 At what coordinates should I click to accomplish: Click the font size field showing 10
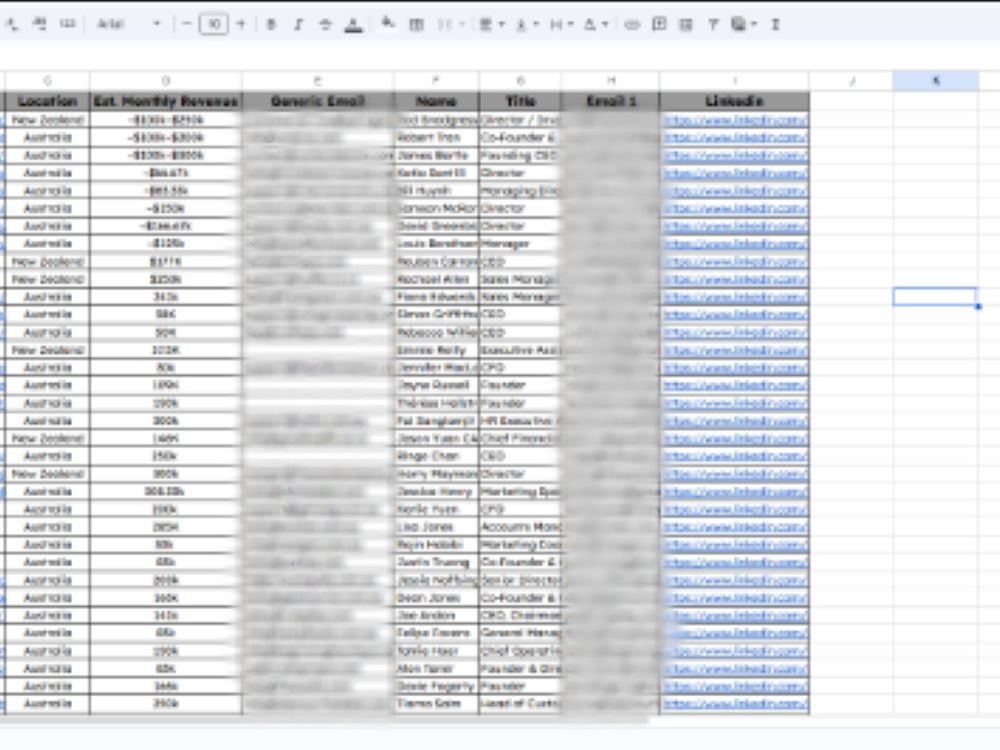tap(214, 24)
